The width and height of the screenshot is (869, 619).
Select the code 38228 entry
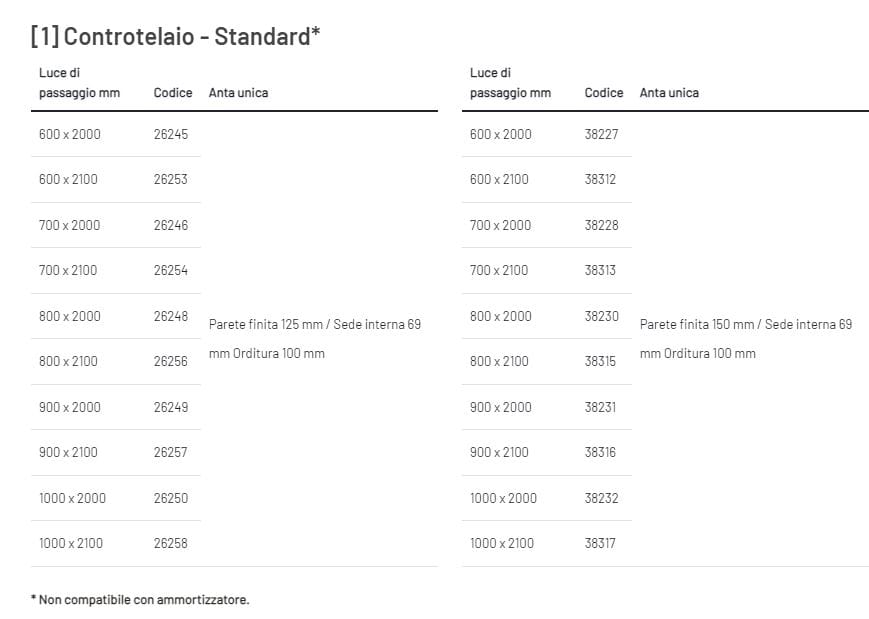602,225
